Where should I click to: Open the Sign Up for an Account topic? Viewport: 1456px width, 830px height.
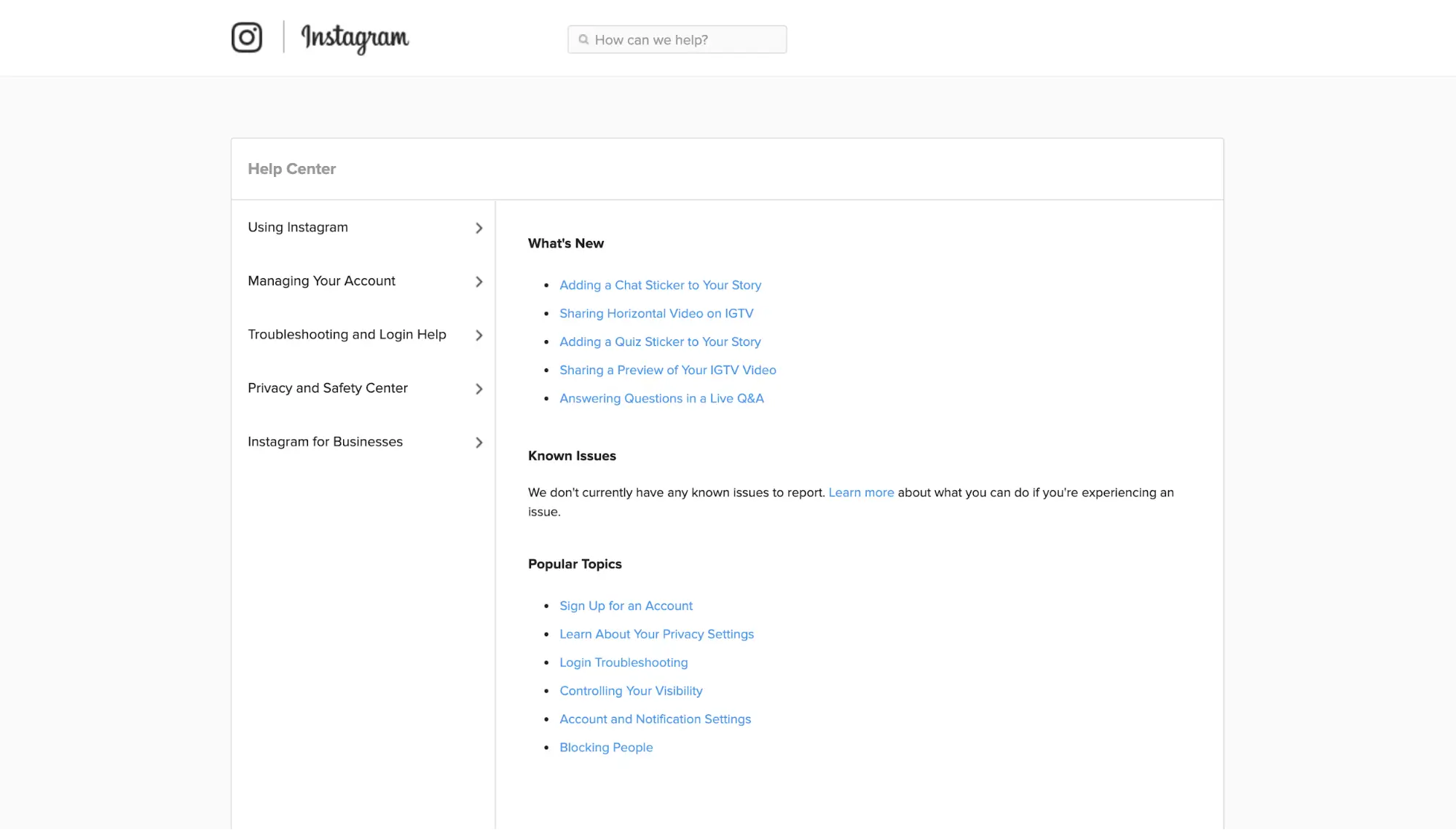click(626, 605)
